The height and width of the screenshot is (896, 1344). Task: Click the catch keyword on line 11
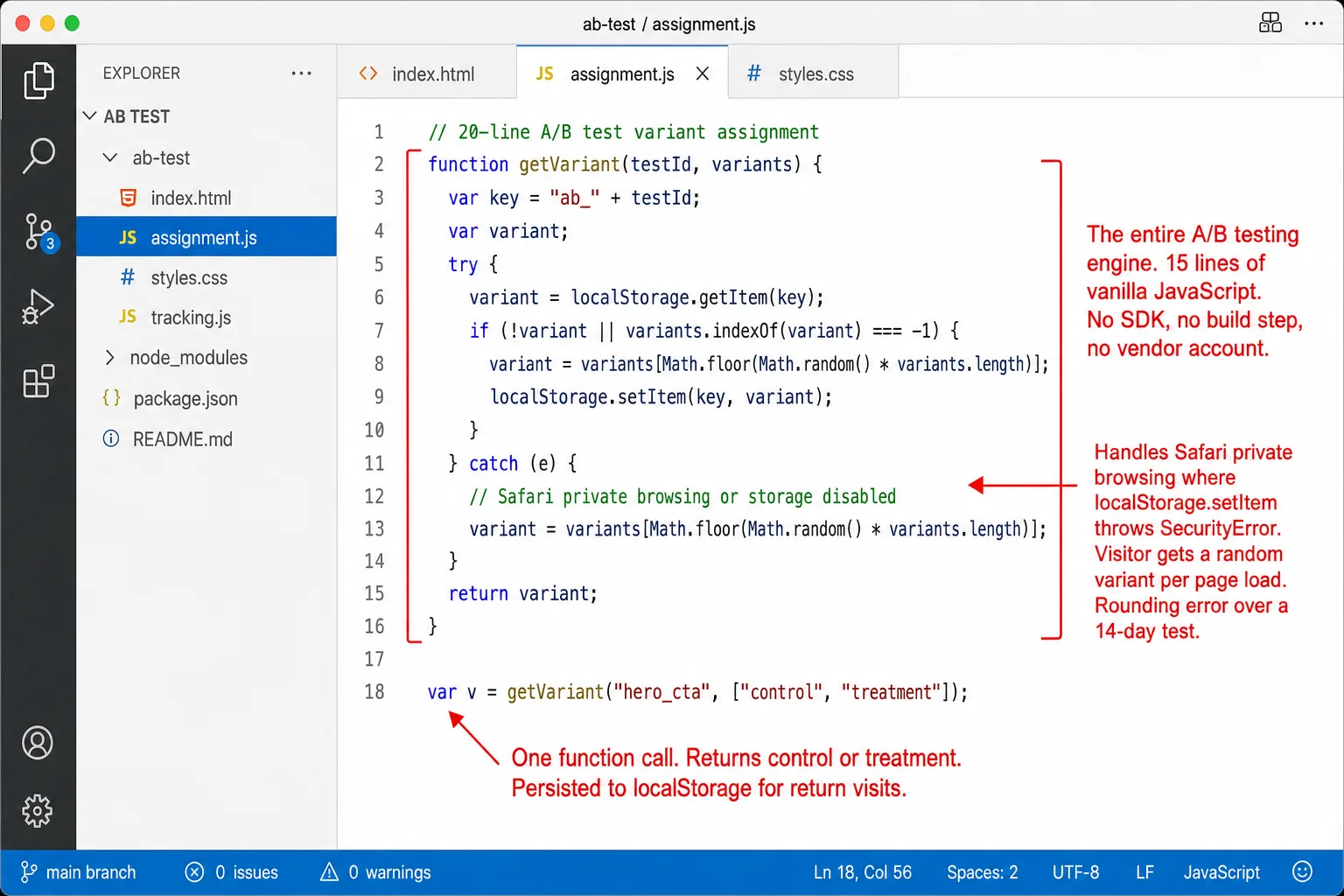[493, 464]
